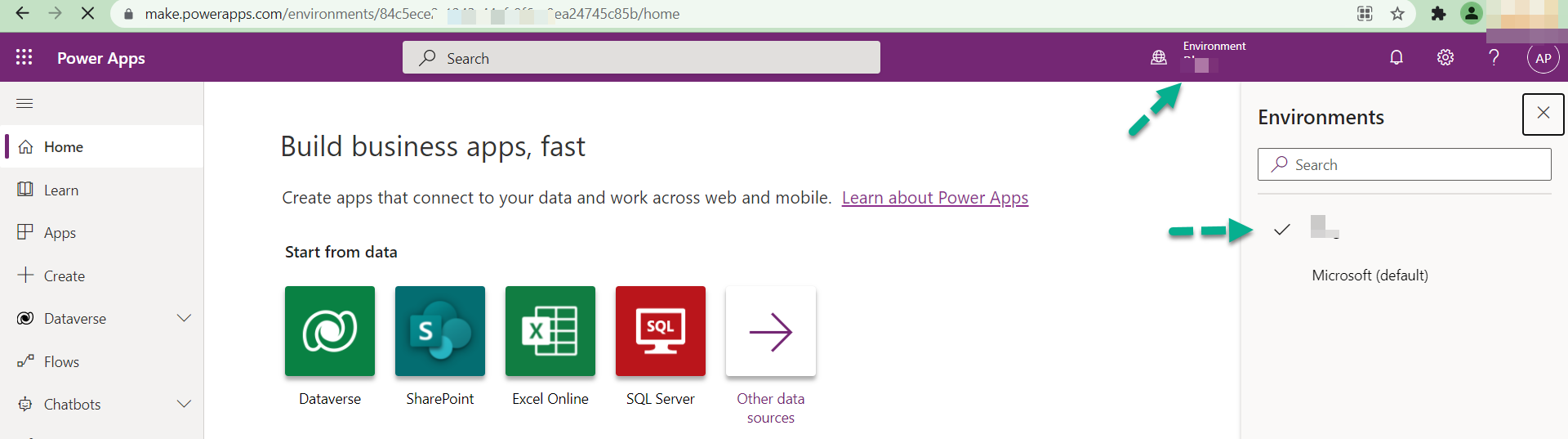Click the Power Apps title
1568x439 pixels.
click(101, 58)
